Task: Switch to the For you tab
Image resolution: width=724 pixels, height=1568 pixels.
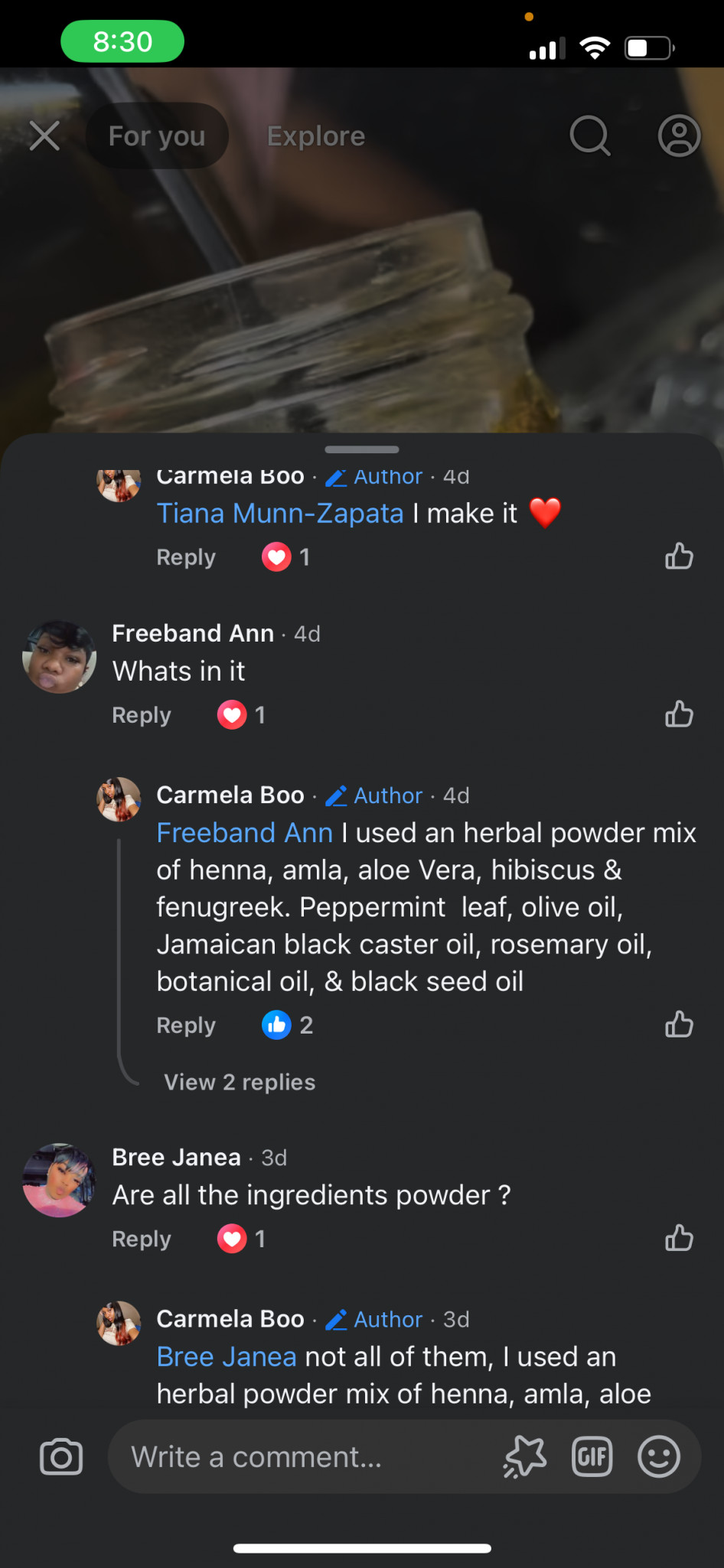Action: point(157,136)
